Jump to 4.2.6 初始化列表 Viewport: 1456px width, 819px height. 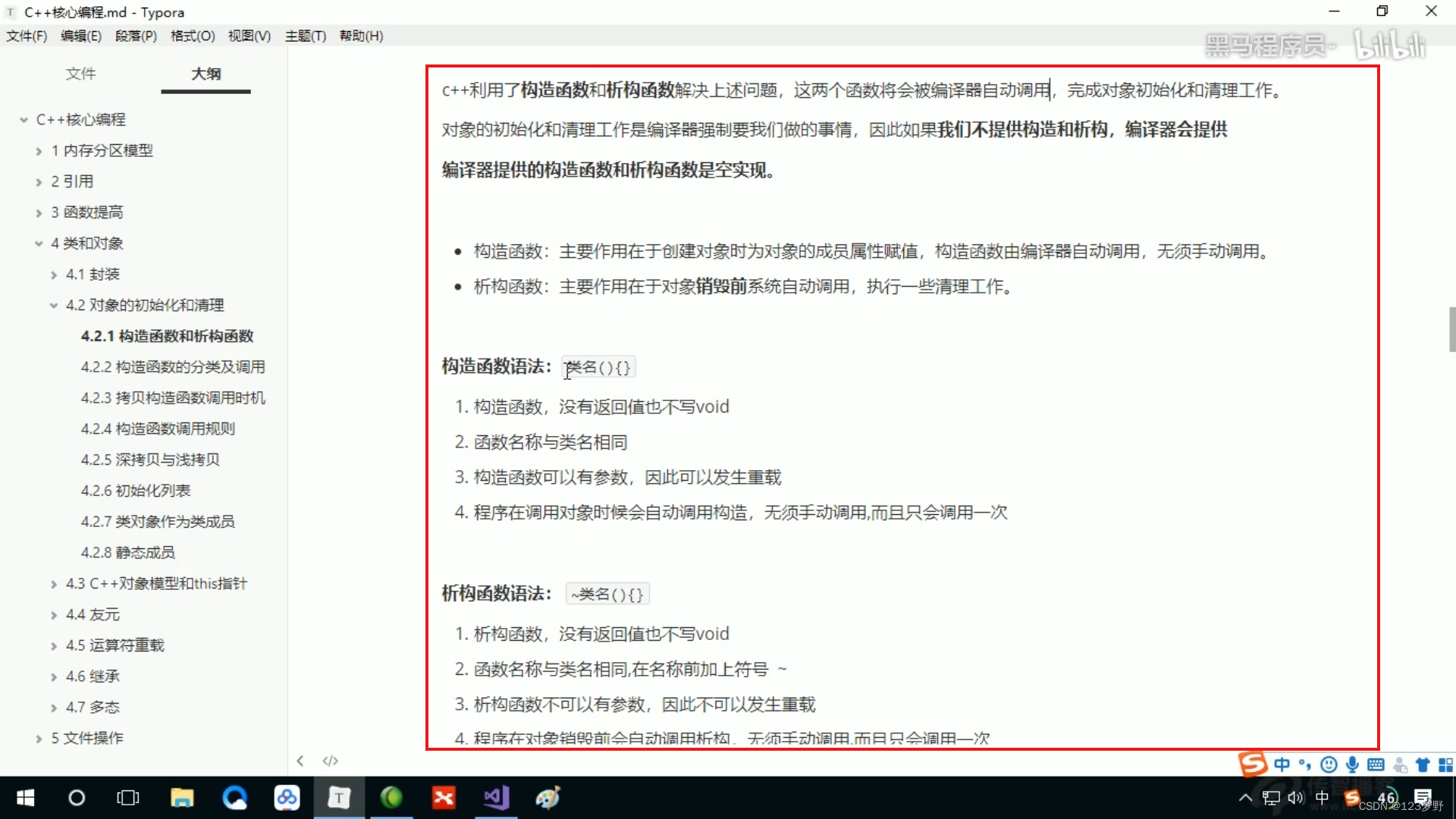136,491
